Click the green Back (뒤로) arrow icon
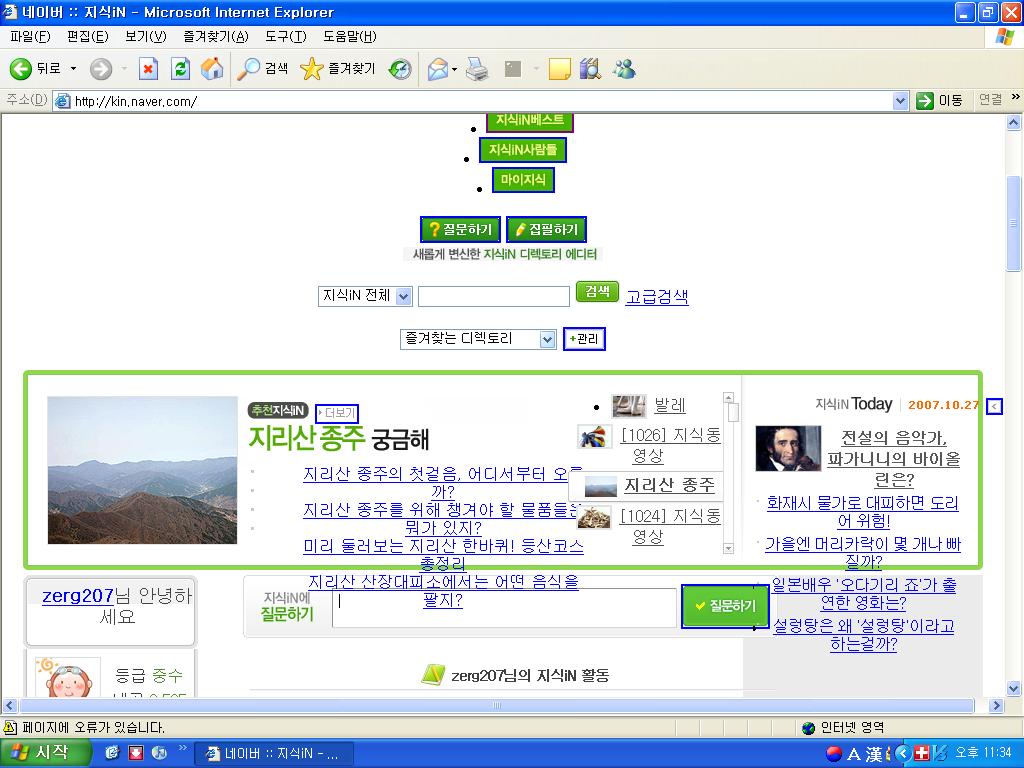Screen dimensions: 1024x768 click(x=20, y=69)
